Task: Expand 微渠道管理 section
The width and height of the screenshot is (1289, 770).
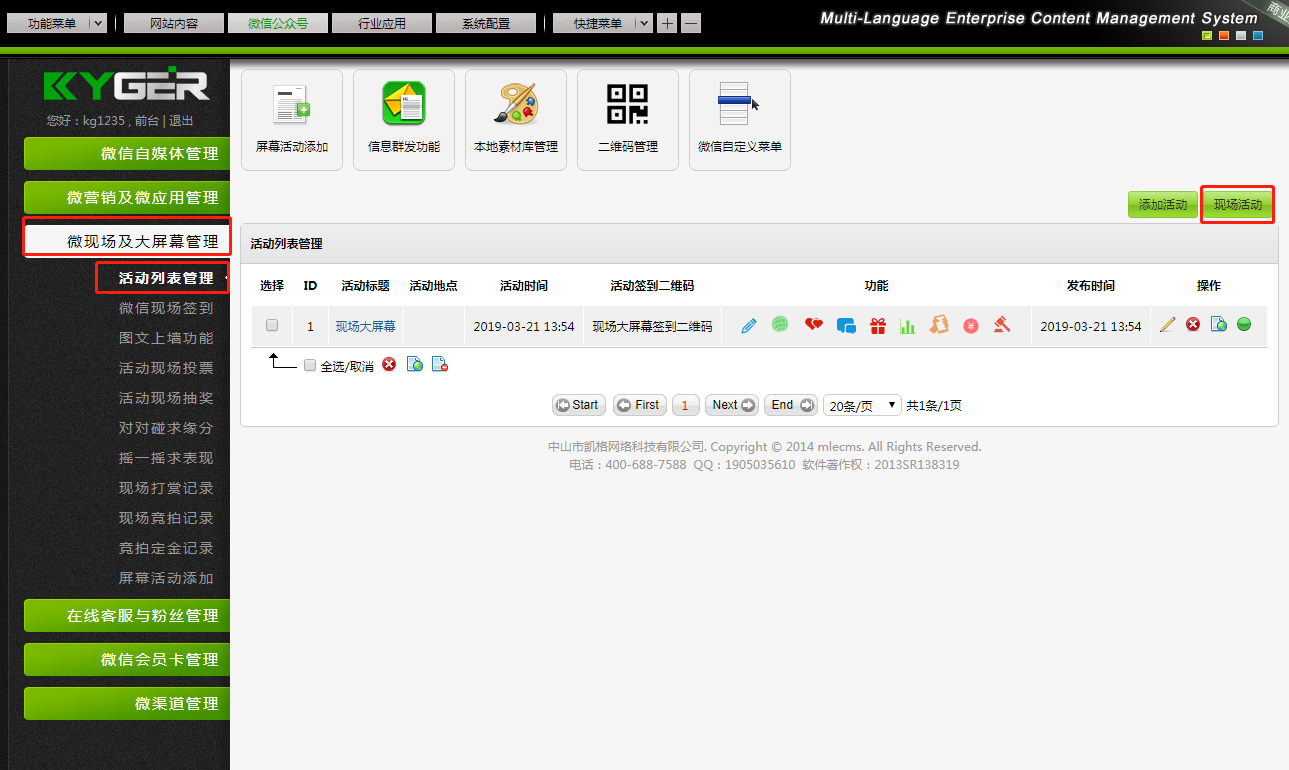Action: tap(127, 704)
